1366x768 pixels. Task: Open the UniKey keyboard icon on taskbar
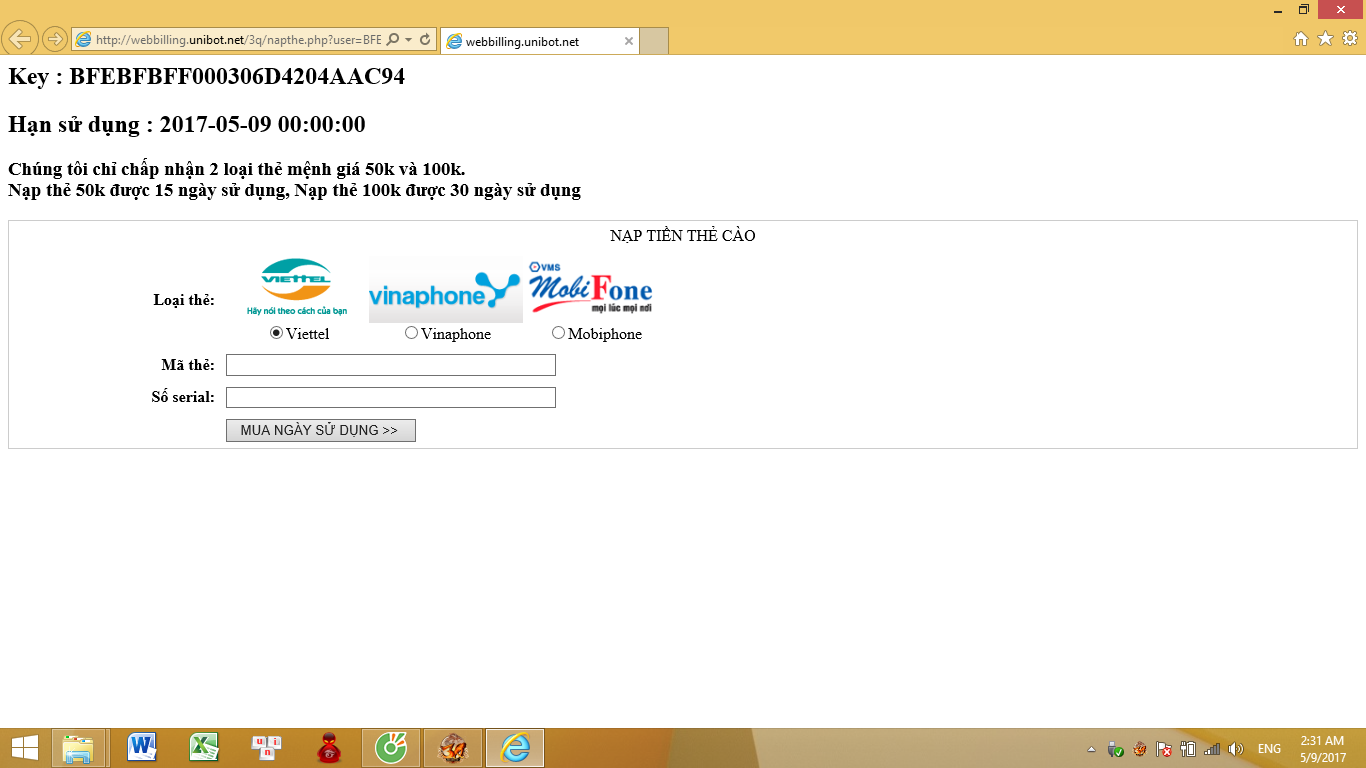click(x=266, y=748)
